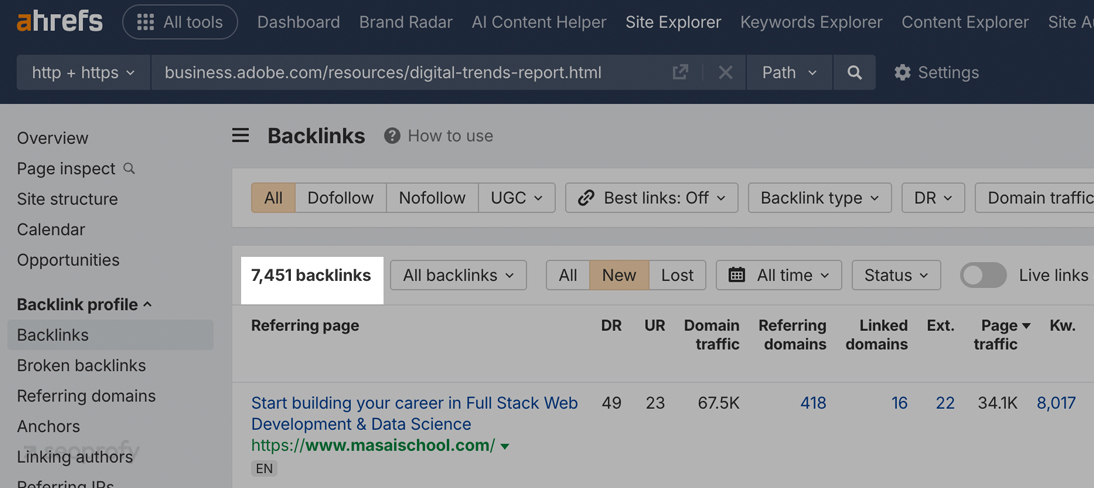Open Content Explorer
The image size is (1094, 488).
[965, 22]
